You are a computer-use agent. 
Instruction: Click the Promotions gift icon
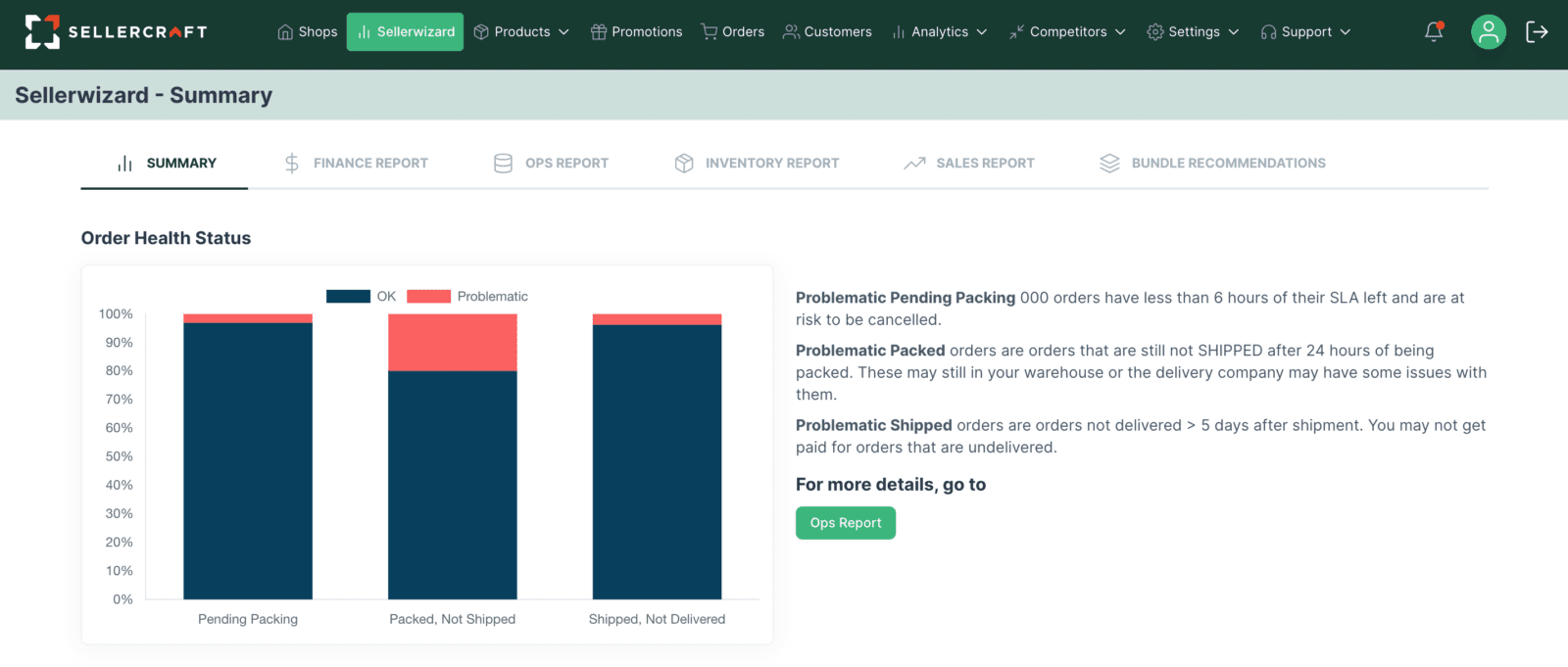599,32
